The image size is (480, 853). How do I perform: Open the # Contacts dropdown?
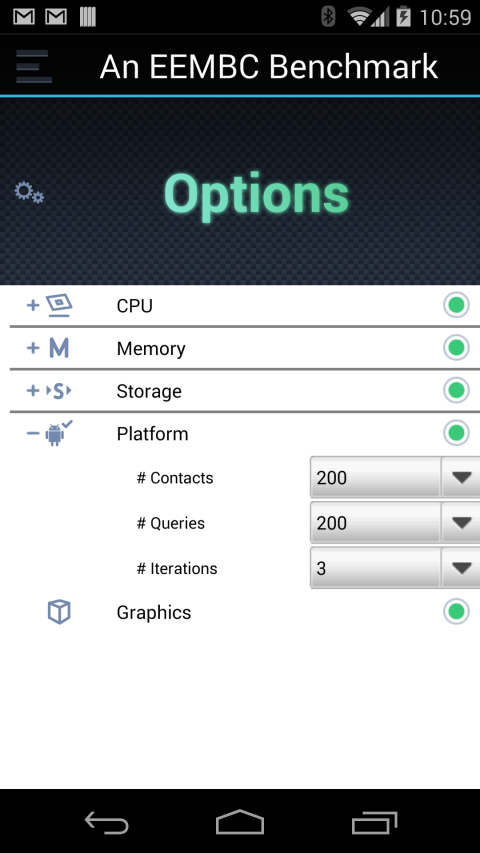coord(395,478)
